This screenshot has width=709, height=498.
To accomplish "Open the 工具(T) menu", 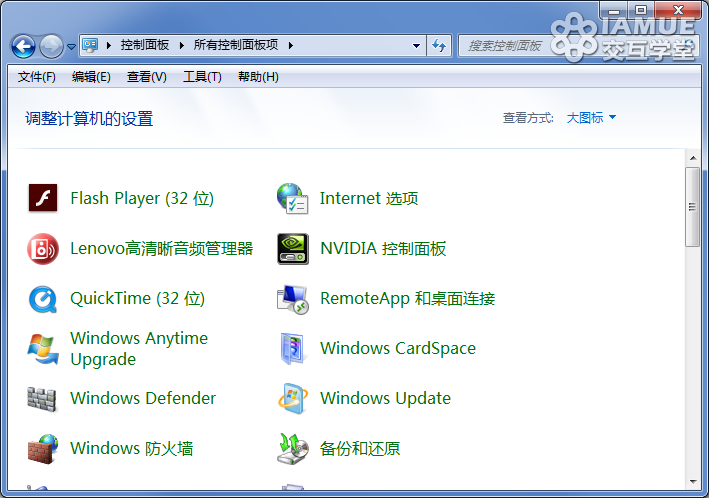I will [x=202, y=77].
